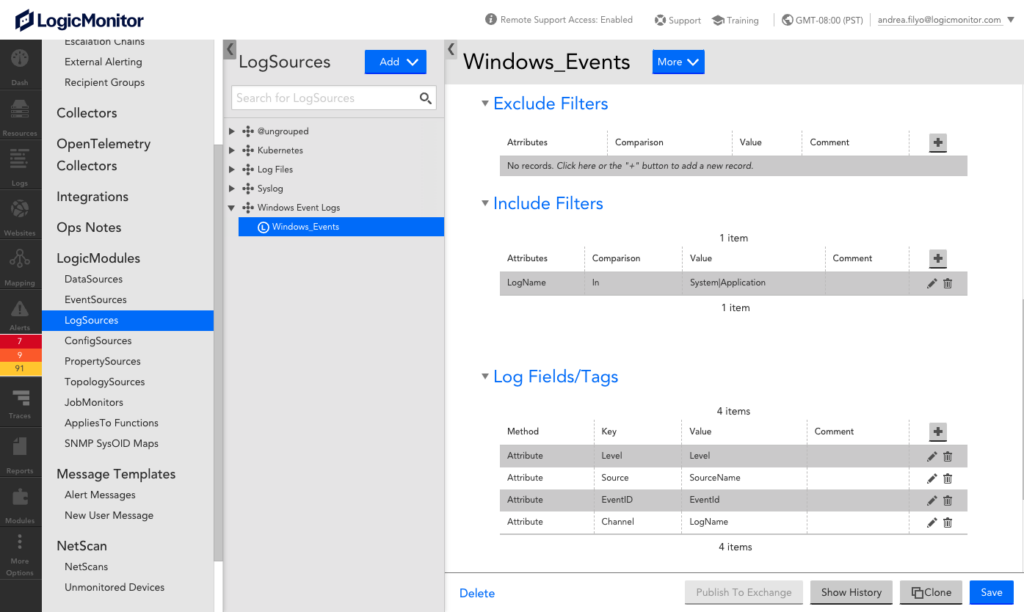Collapse the Exclude Filters section
The width and height of the screenshot is (1024, 612).
(485, 103)
